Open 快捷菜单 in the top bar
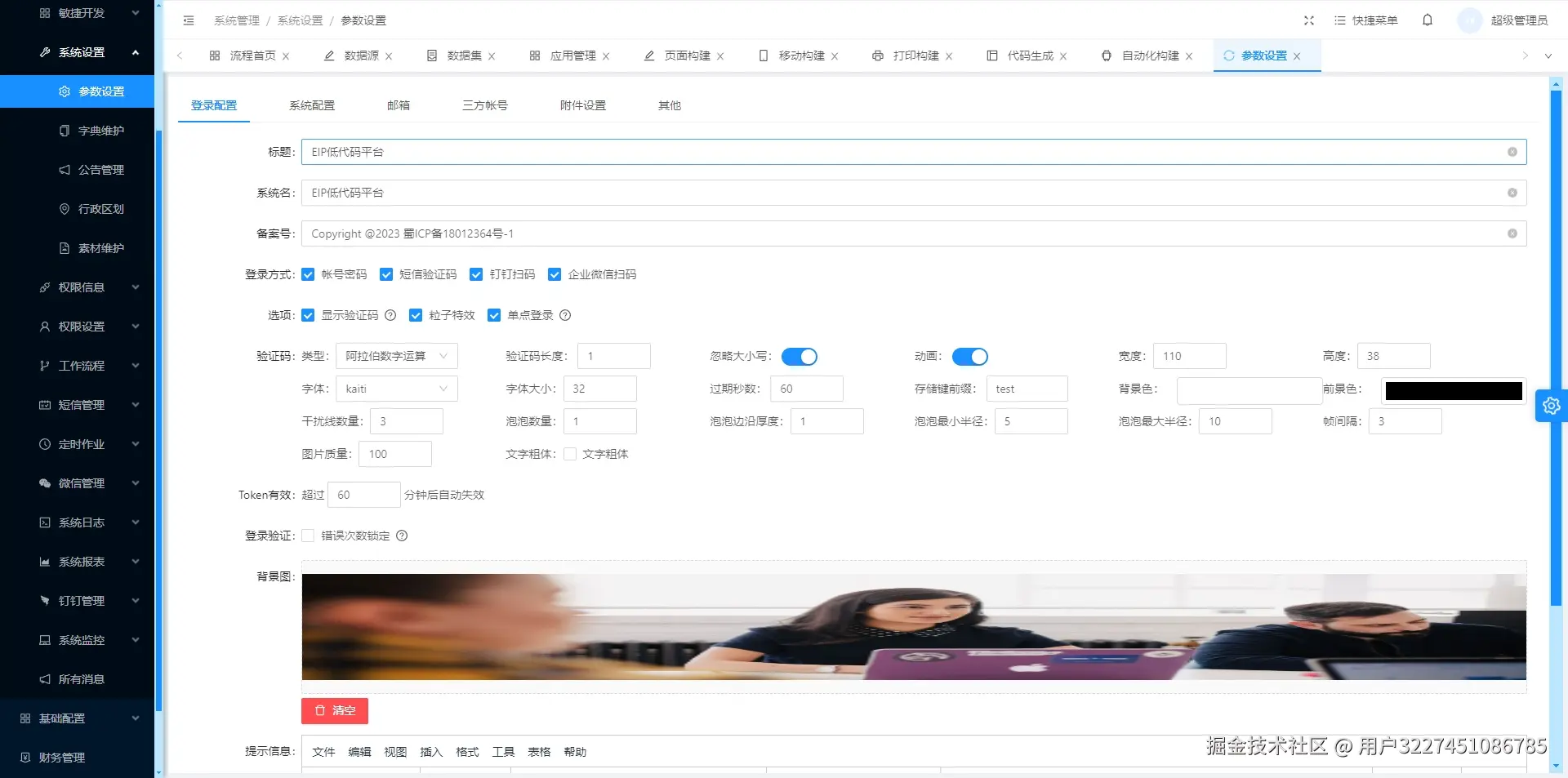Screen dimensions: 1568x778 tap(1365, 20)
